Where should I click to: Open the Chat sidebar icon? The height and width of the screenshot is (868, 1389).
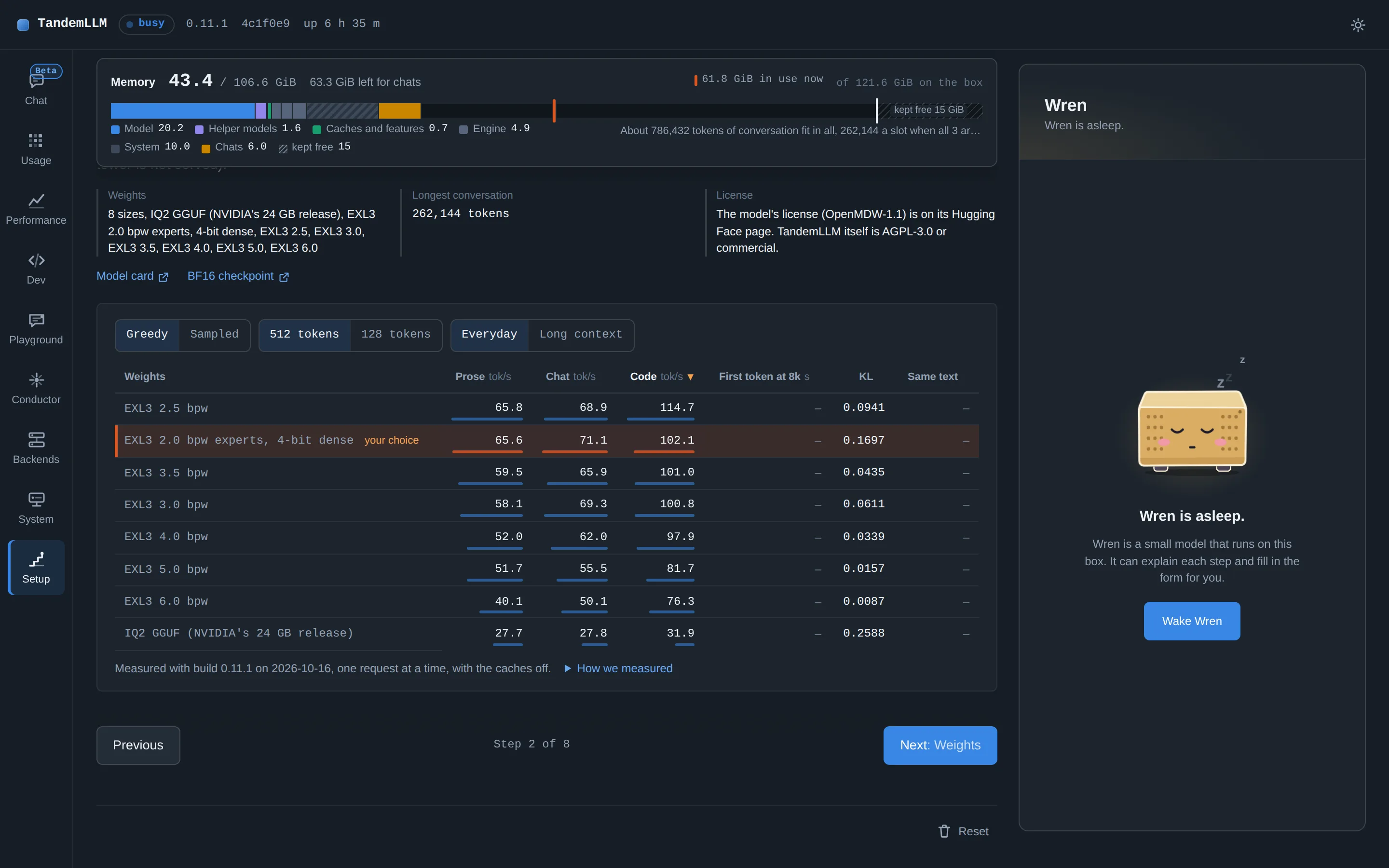pyautogui.click(x=36, y=81)
